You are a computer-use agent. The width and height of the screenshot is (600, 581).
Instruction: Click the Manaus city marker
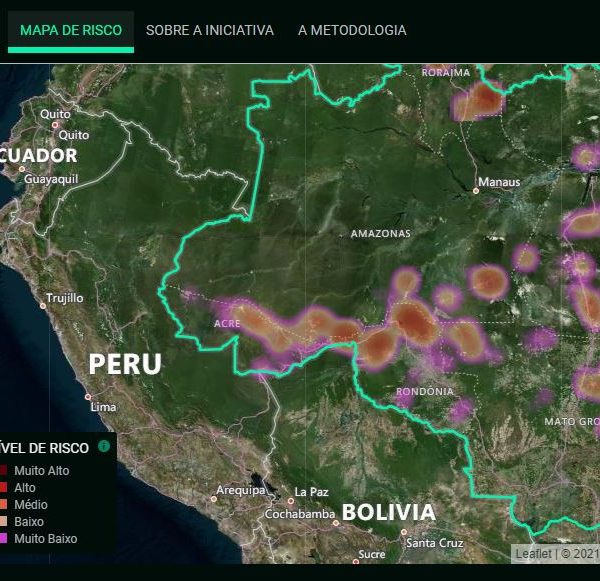click(x=475, y=190)
